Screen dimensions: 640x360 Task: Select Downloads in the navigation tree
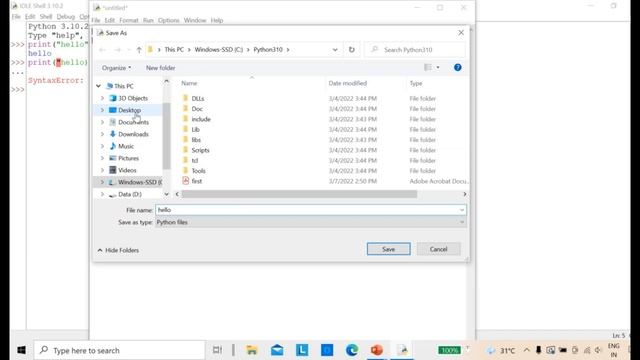pos(133,134)
